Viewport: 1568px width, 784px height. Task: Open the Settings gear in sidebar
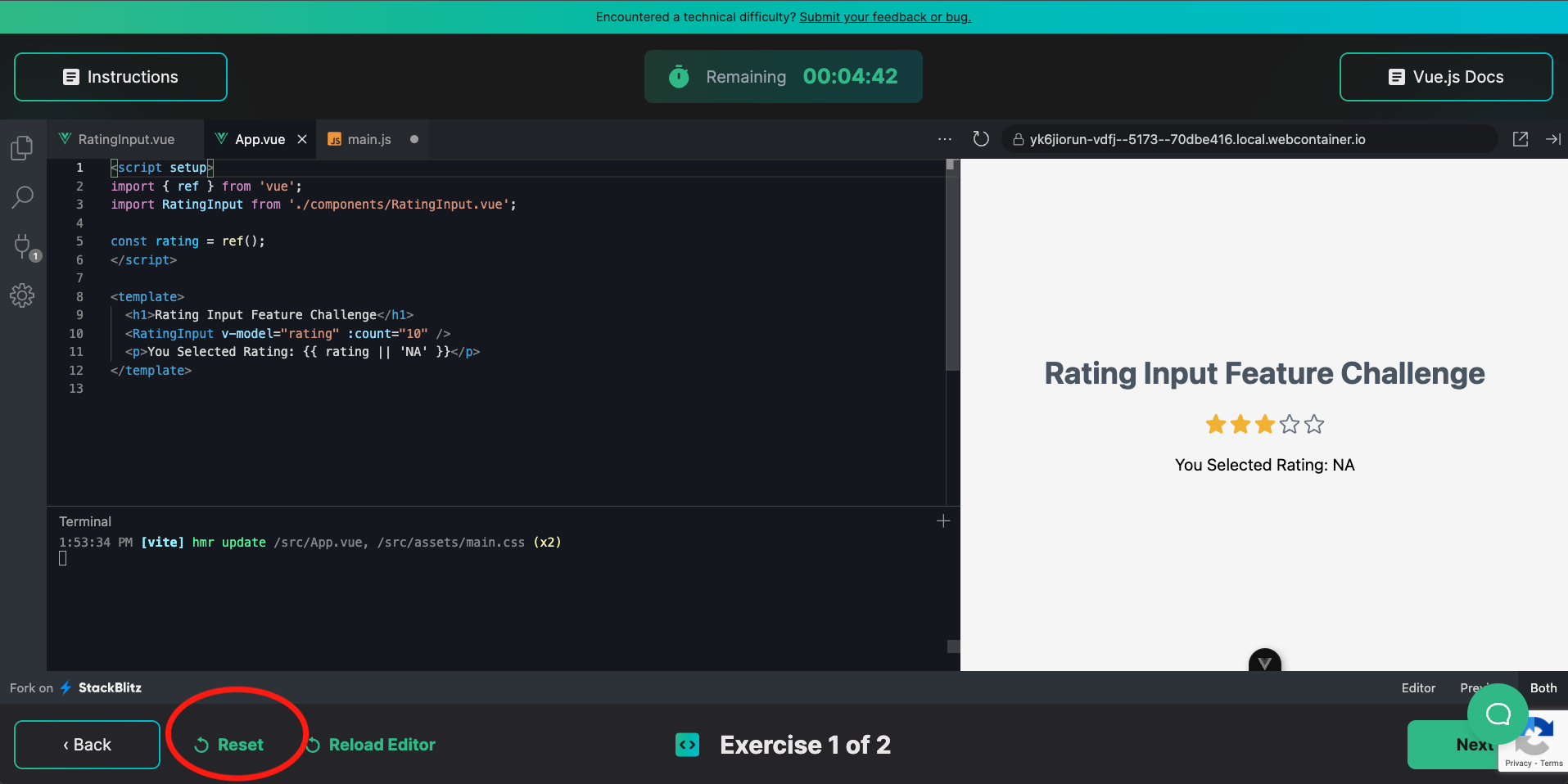(x=22, y=295)
